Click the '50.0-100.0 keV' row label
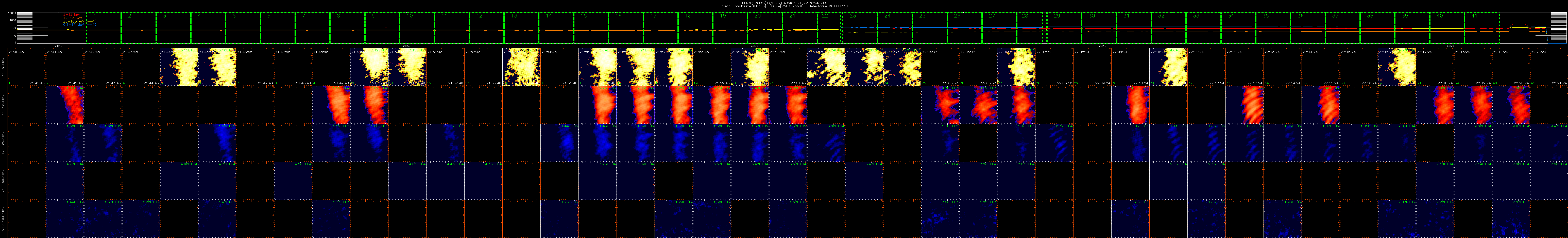The height and width of the screenshot is (238, 1568). click(x=3, y=219)
